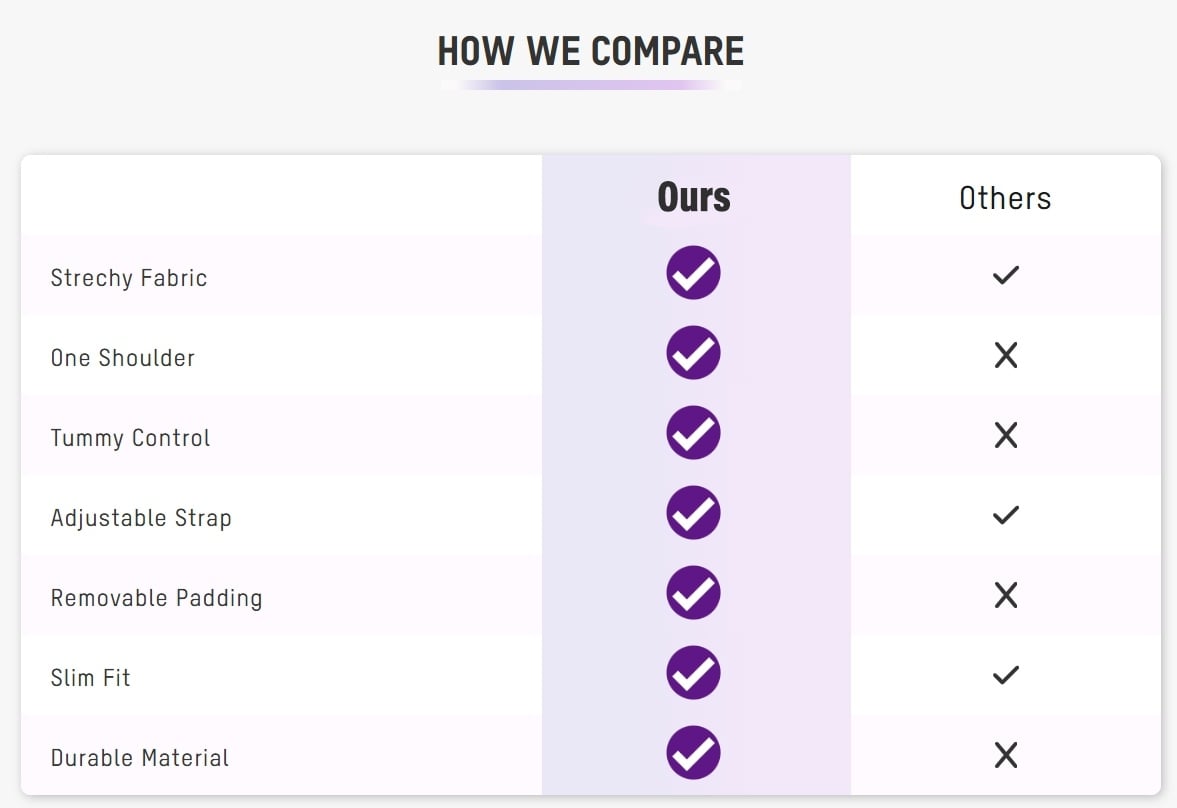Click the Others checkmark for Strechy Fabric
Image resolution: width=1177 pixels, height=808 pixels.
[x=1005, y=275]
